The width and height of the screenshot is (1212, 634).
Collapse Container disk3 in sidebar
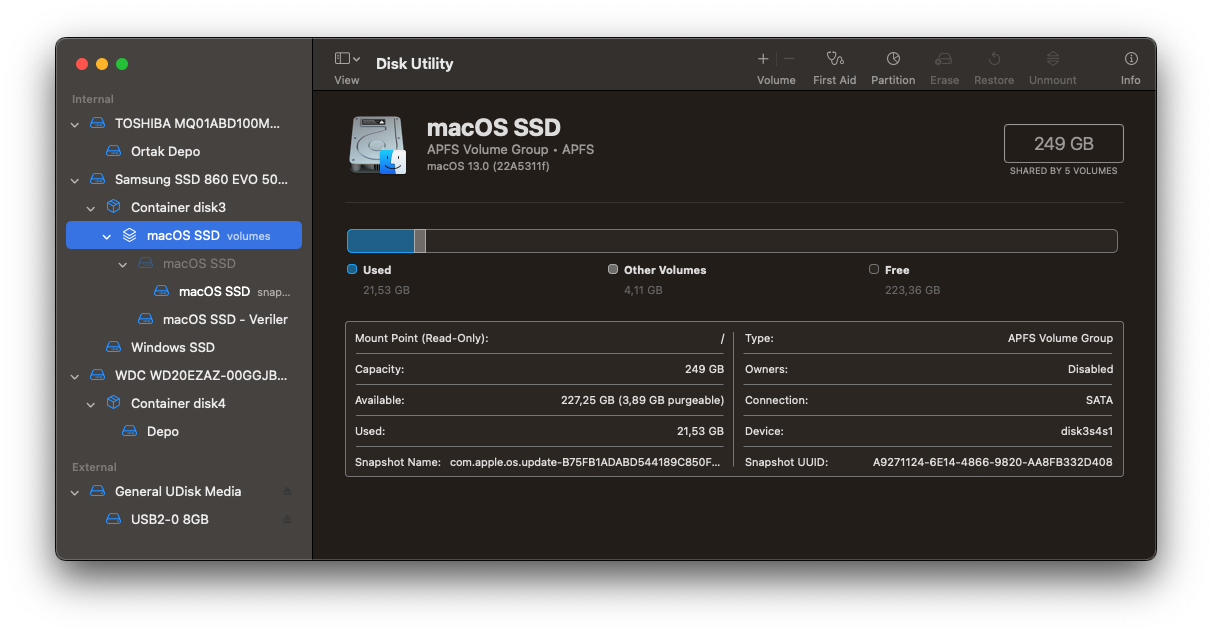coord(91,207)
